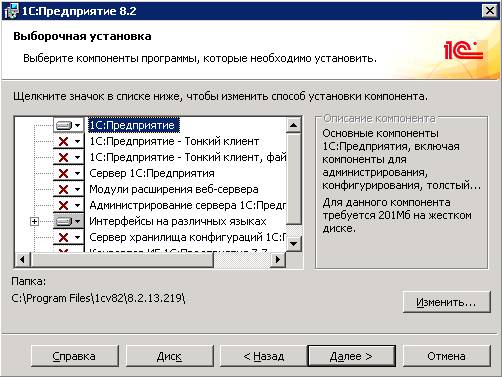
Task: Click red X icon for Тонкий клиент, файловый вариант
Action: click(x=63, y=157)
